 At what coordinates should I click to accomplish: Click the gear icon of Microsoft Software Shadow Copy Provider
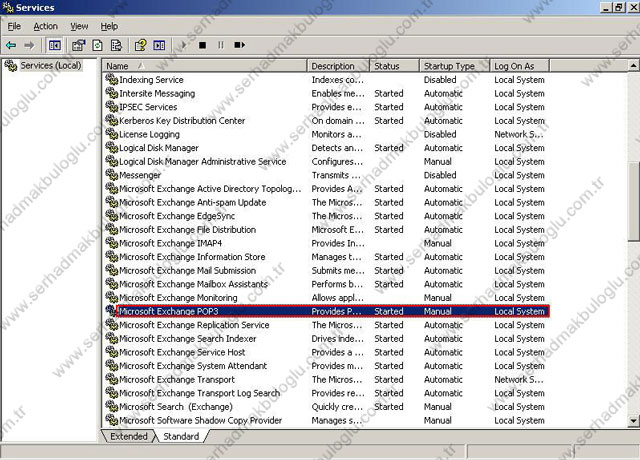click(111, 420)
